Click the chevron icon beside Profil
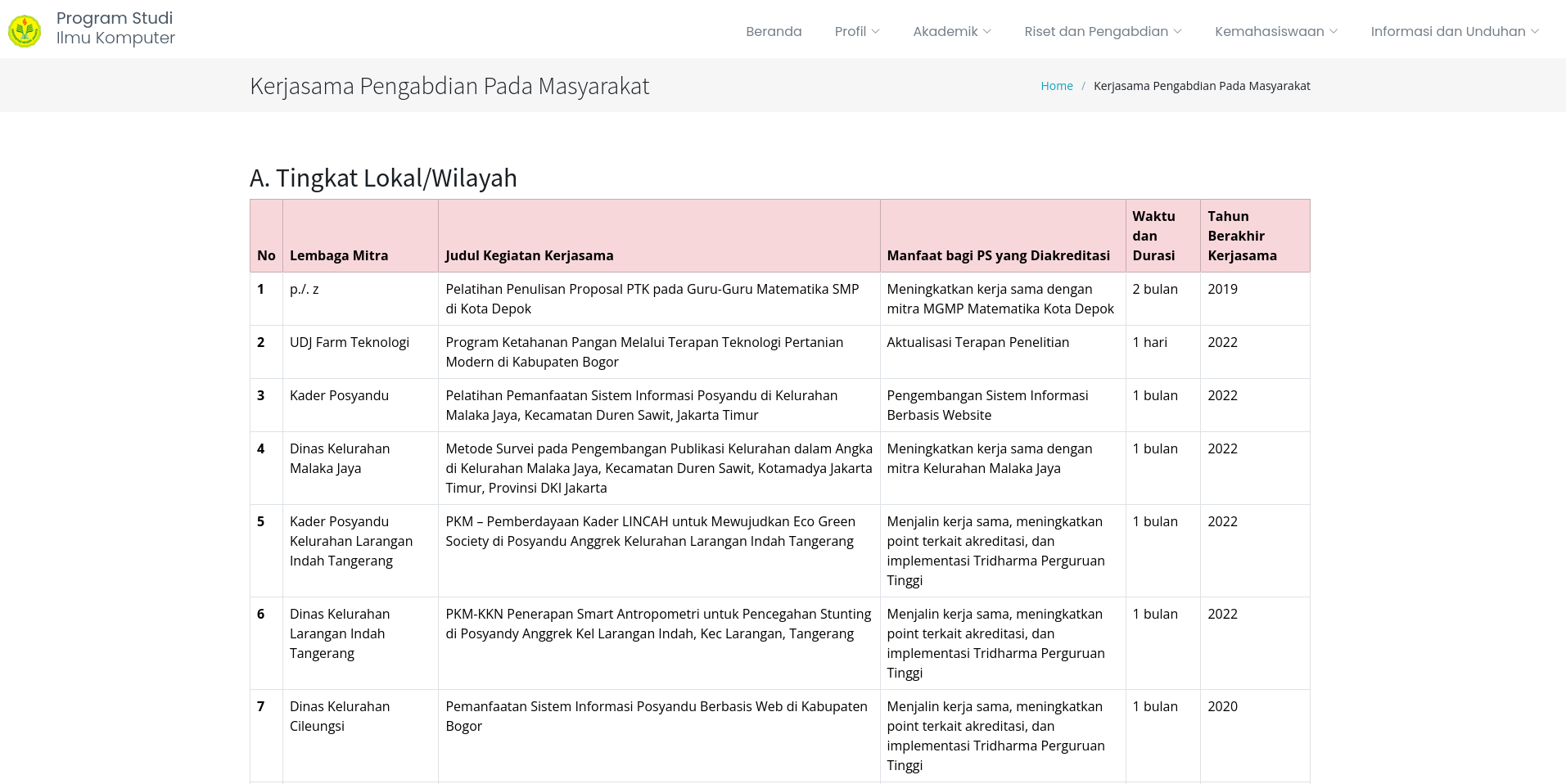Screen dimensions: 1566x784 [876, 31]
